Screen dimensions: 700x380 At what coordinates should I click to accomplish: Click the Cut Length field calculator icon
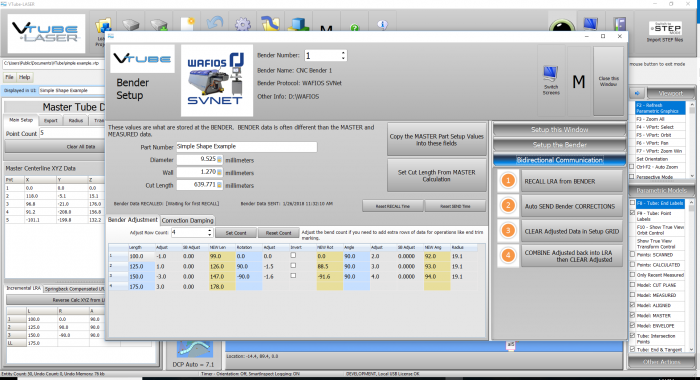click(219, 184)
